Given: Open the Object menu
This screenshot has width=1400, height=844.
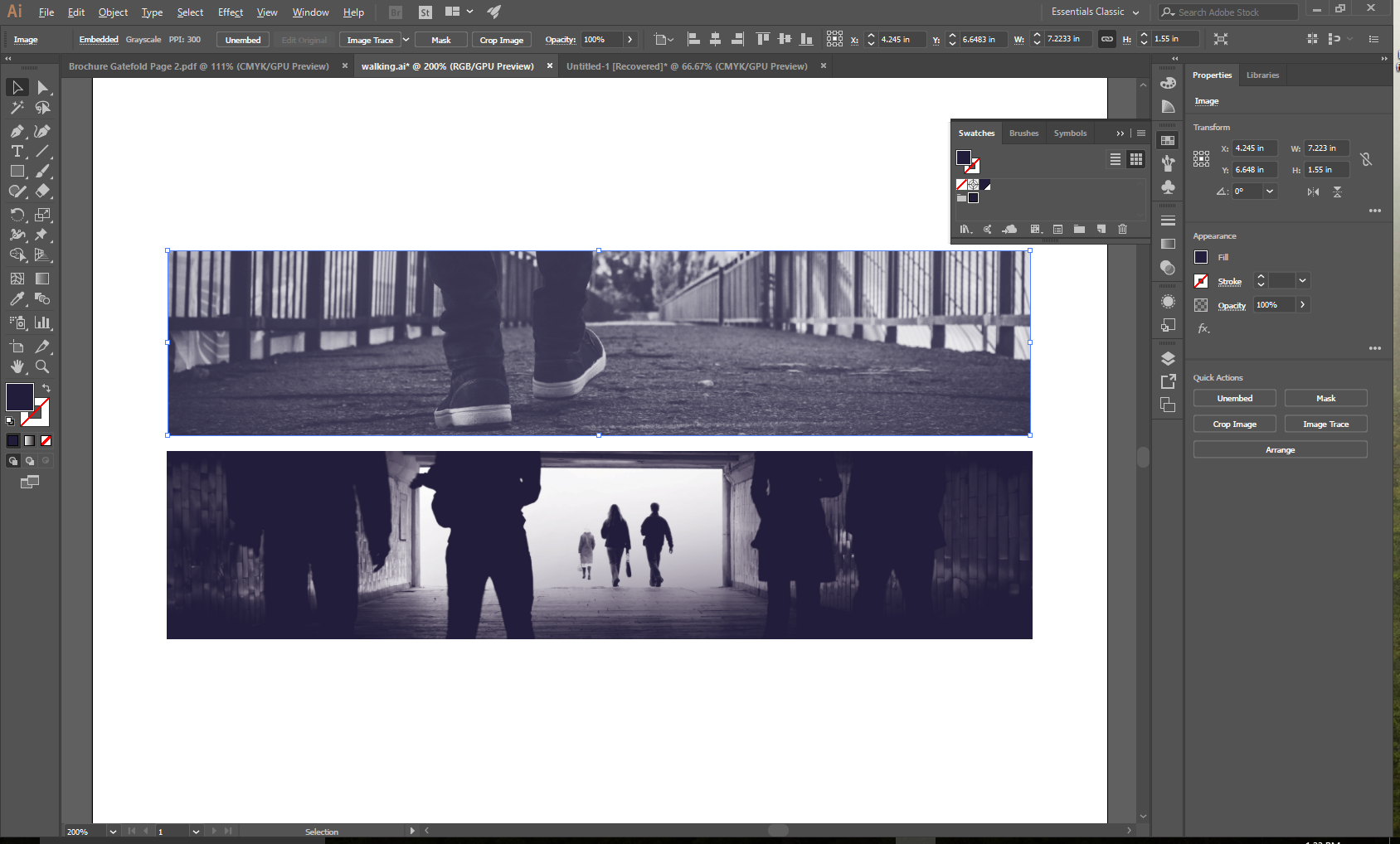Looking at the screenshot, I should [113, 12].
